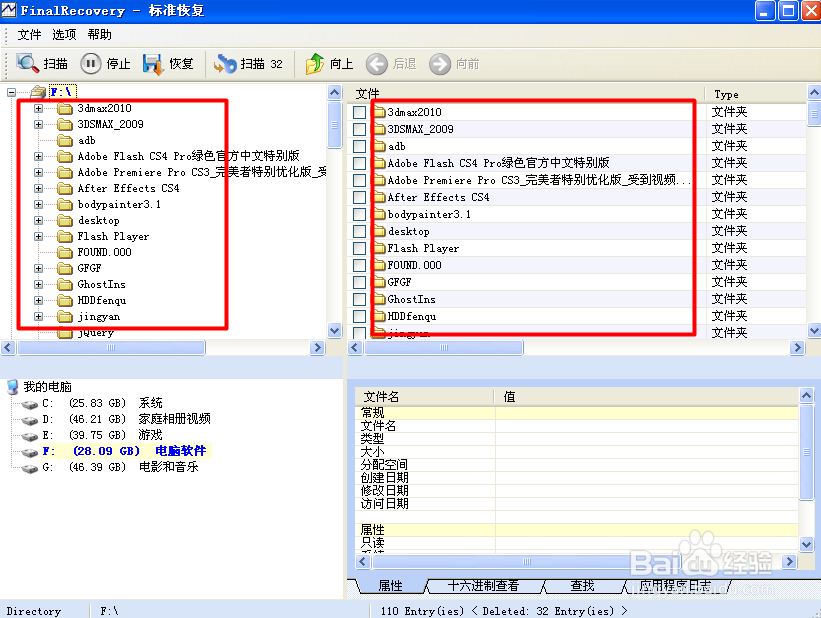Image resolution: width=821 pixels, height=618 pixels.
Task: Click the F:\ root folder icon in tree
Action: click(38, 93)
